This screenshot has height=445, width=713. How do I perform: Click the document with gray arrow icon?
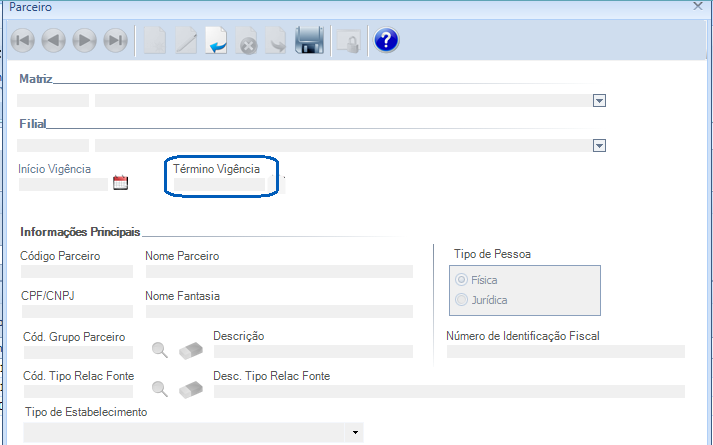coord(276,40)
